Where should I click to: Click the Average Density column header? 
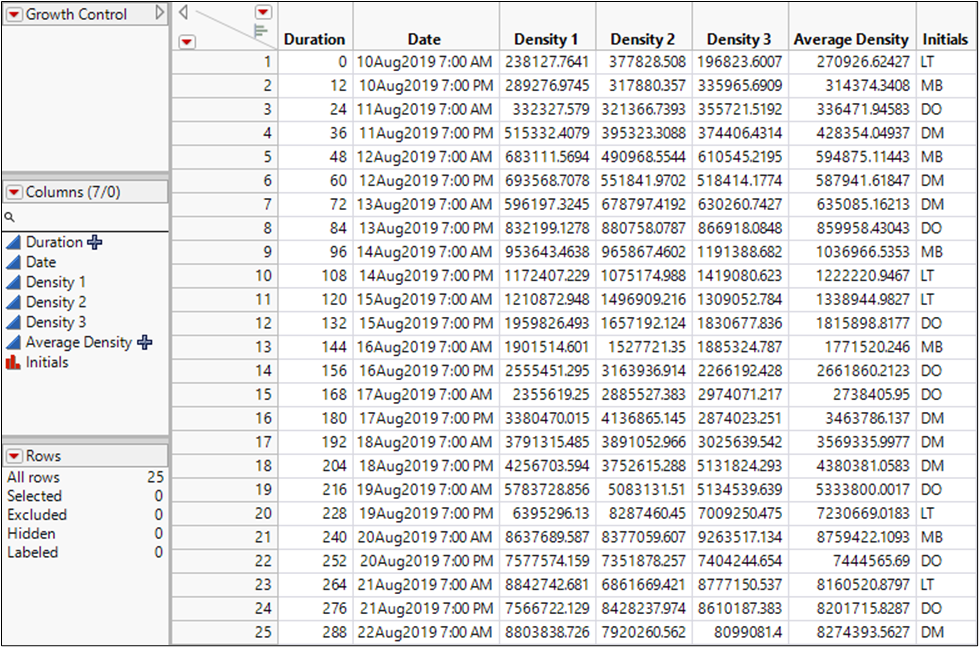851,40
